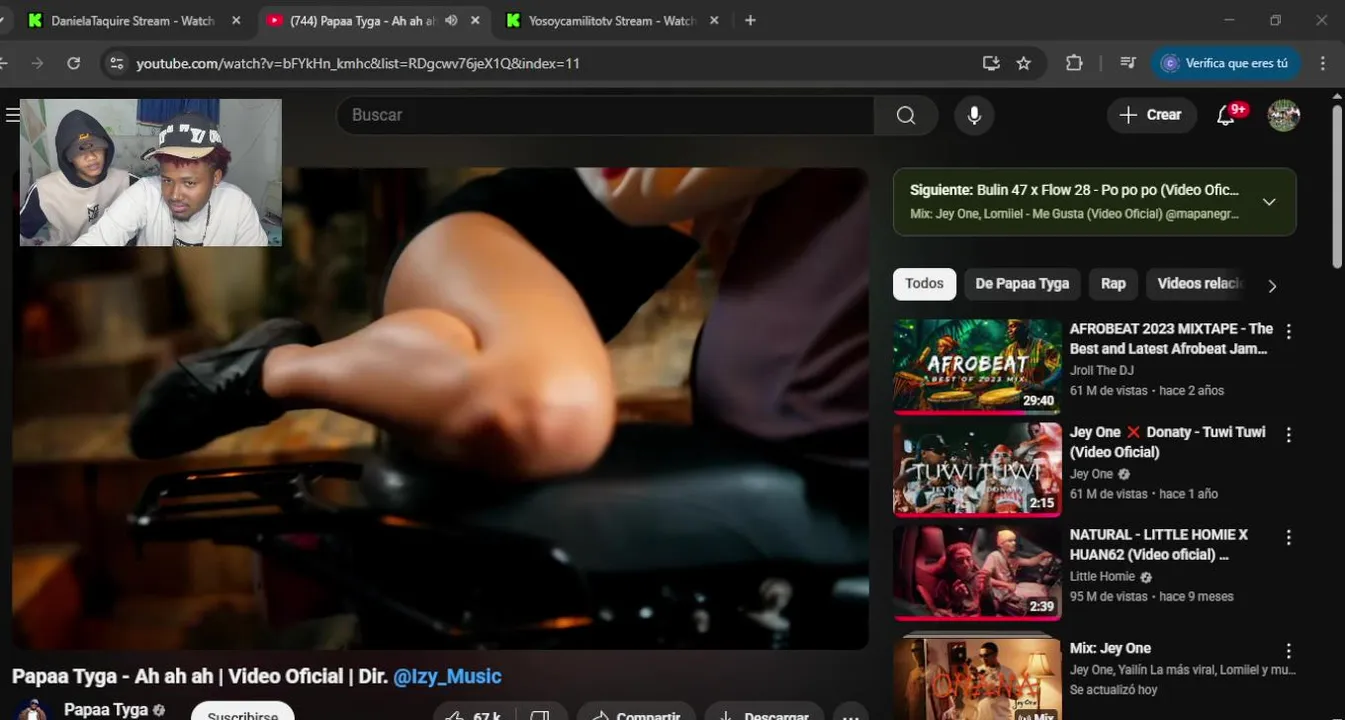Click the streamer webcam overlay
The image size is (1345, 720).
click(151, 172)
